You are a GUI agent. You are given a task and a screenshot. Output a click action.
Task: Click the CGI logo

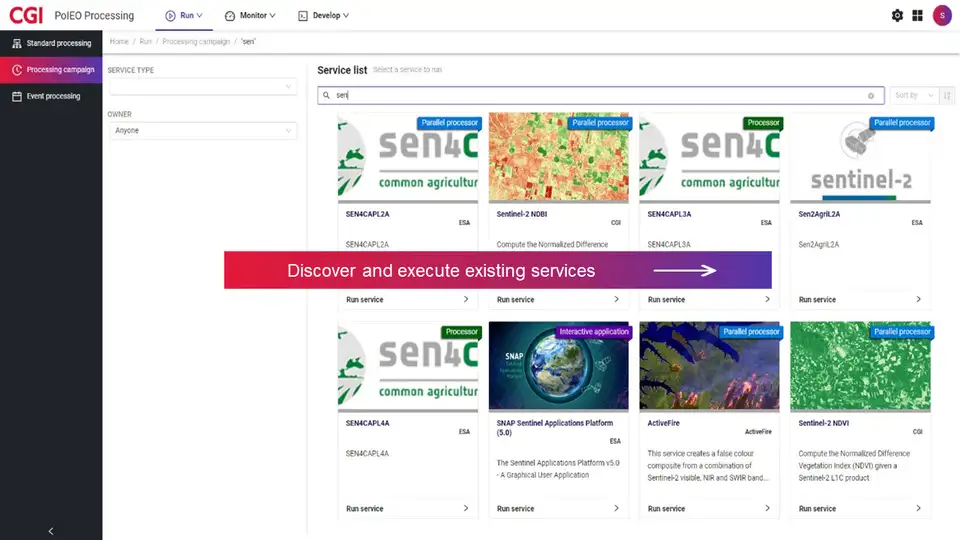[26, 15]
